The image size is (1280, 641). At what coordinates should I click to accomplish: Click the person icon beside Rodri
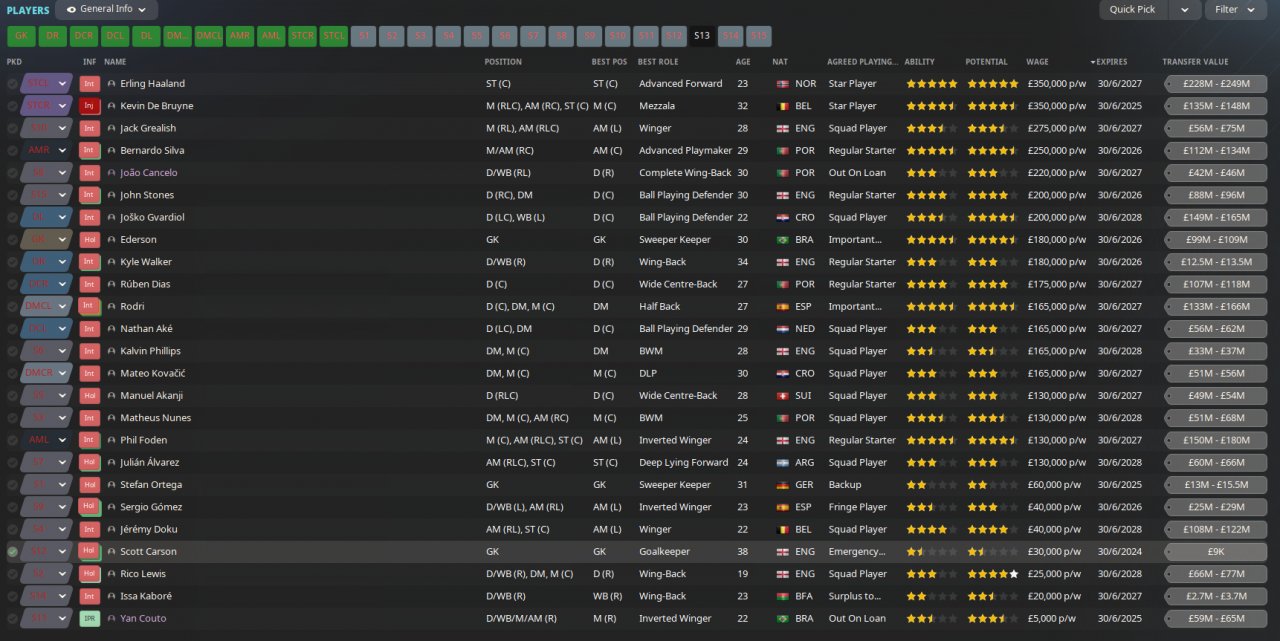(x=112, y=307)
